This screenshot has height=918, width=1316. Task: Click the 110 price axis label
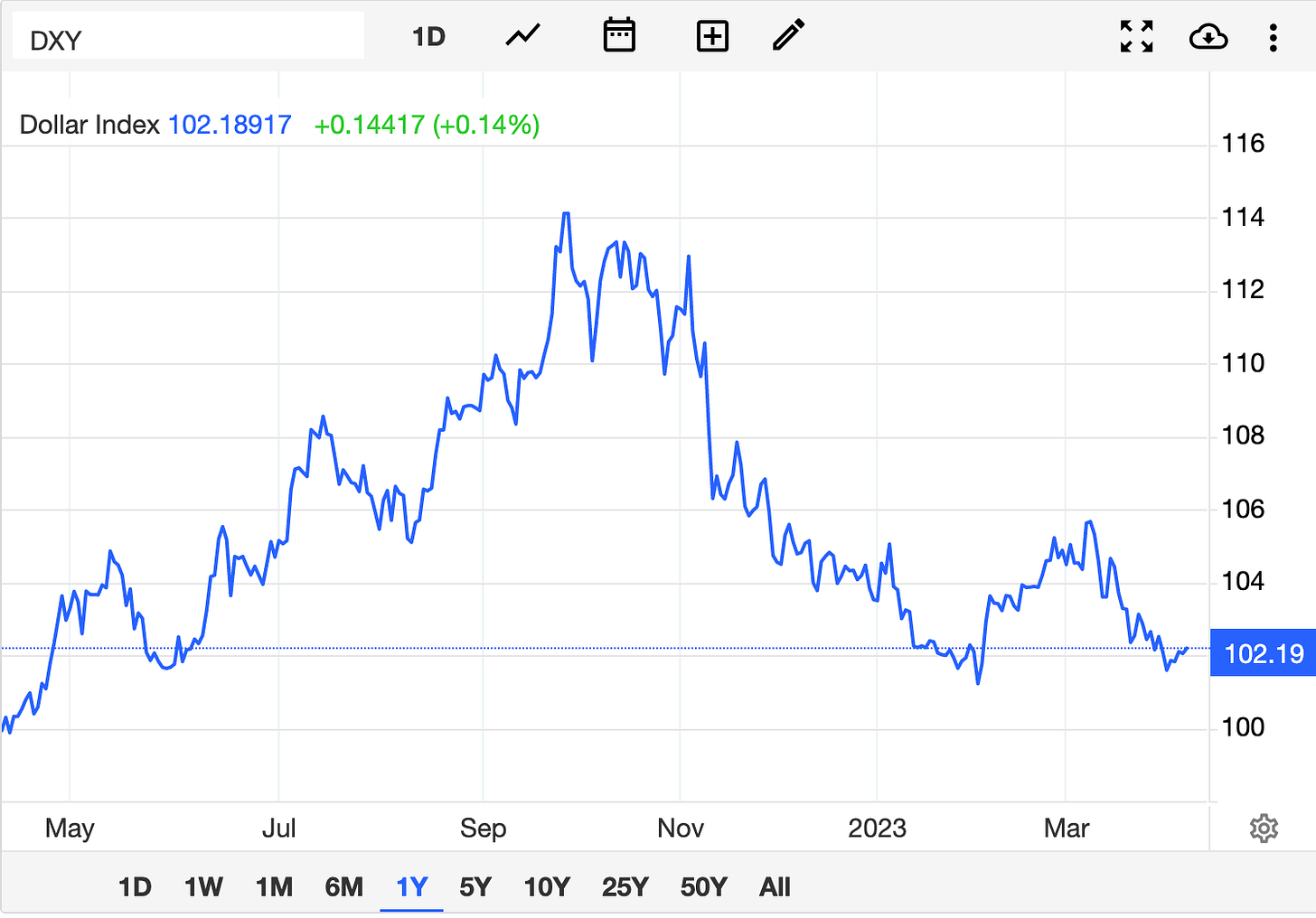[1243, 363]
